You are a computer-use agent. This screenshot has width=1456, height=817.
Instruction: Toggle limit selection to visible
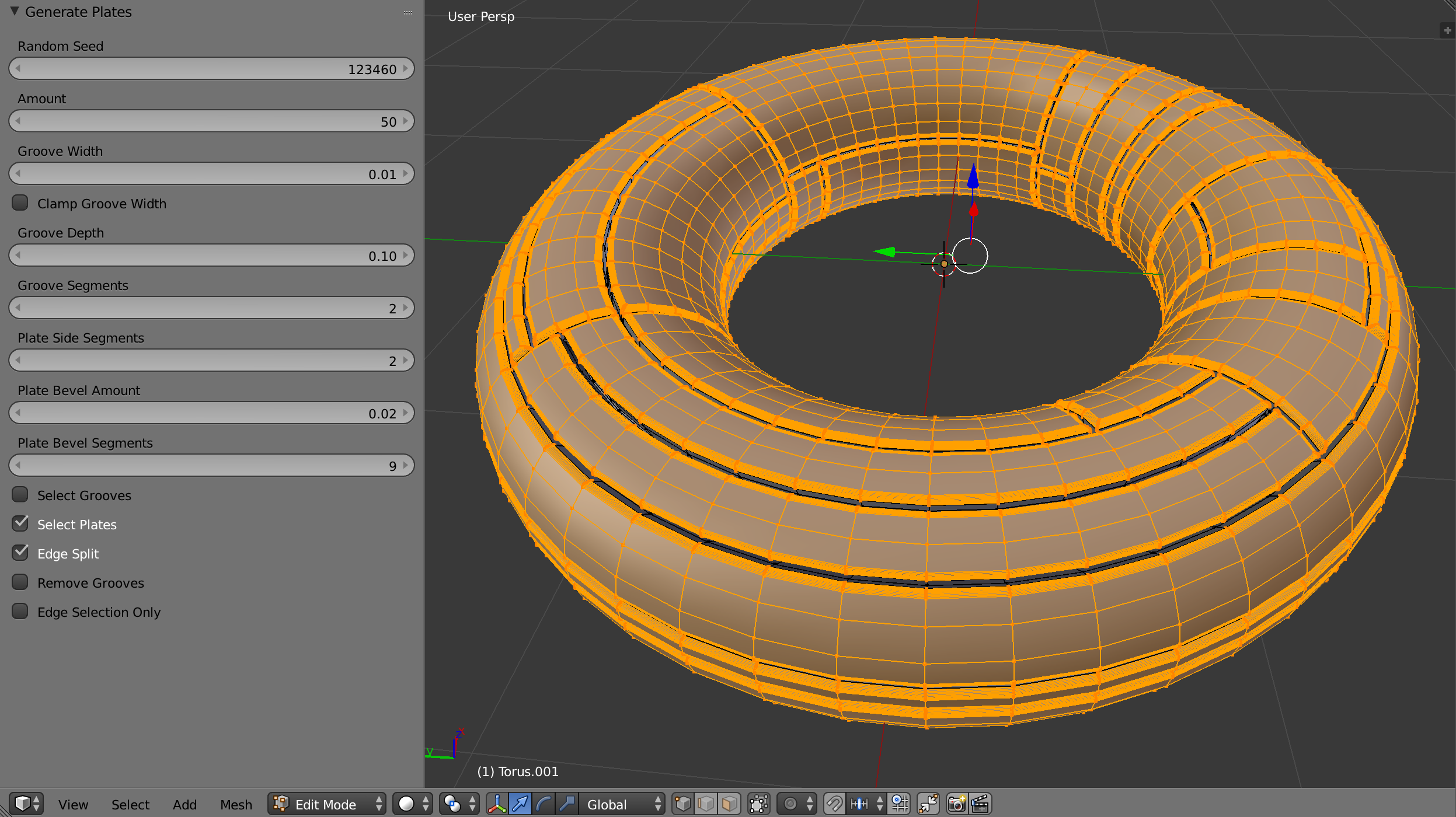tap(759, 804)
